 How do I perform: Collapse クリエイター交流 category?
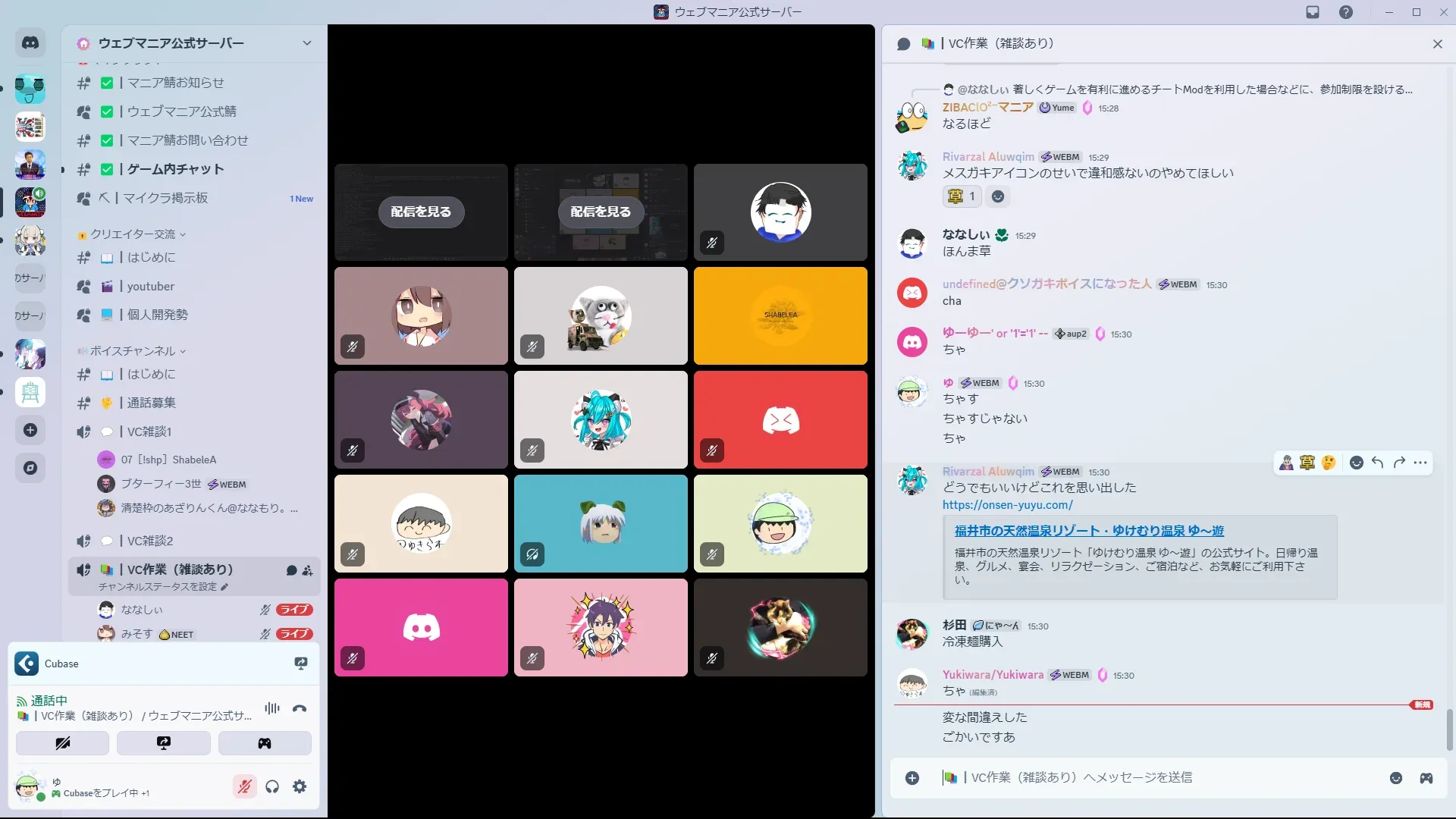[x=133, y=234]
